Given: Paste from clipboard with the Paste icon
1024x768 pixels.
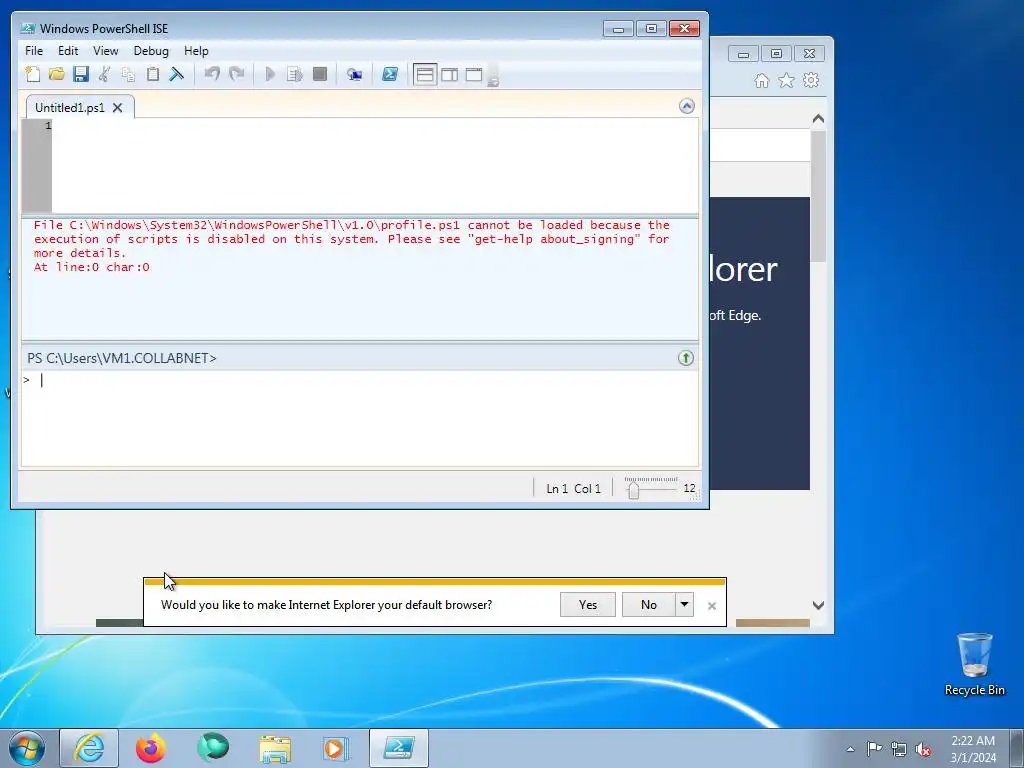Looking at the screenshot, I should (x=153, y=74).
